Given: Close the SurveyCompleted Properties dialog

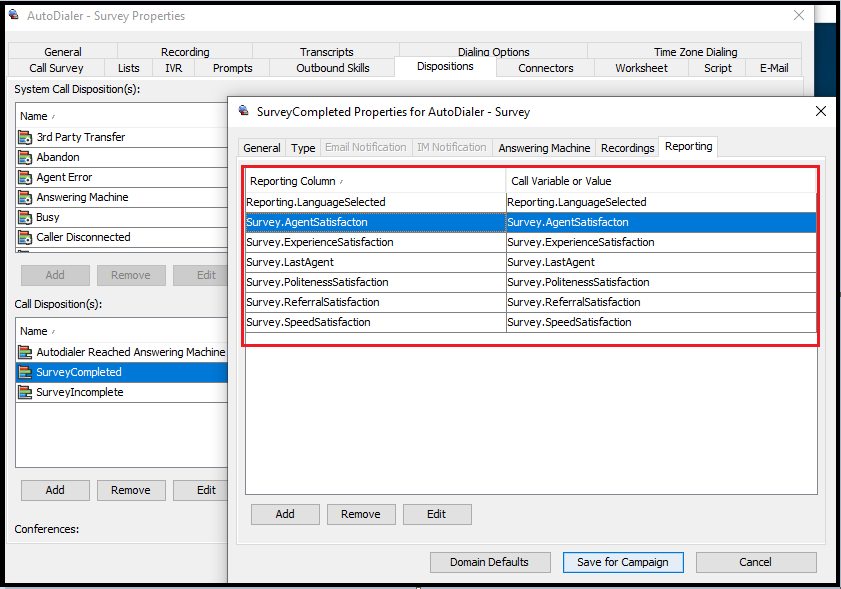Looking at the screenshot, I should (x=821, y=111).
